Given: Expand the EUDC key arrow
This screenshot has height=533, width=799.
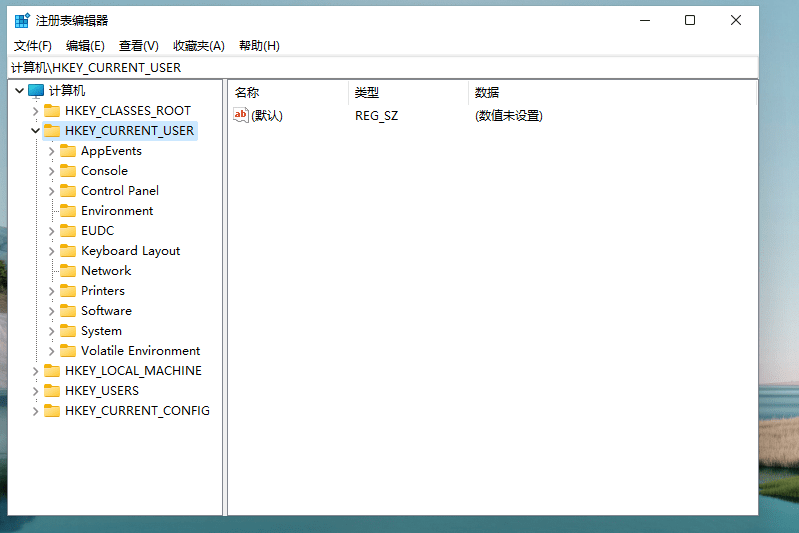Looking at the screenshot, I should click(51, 231).
